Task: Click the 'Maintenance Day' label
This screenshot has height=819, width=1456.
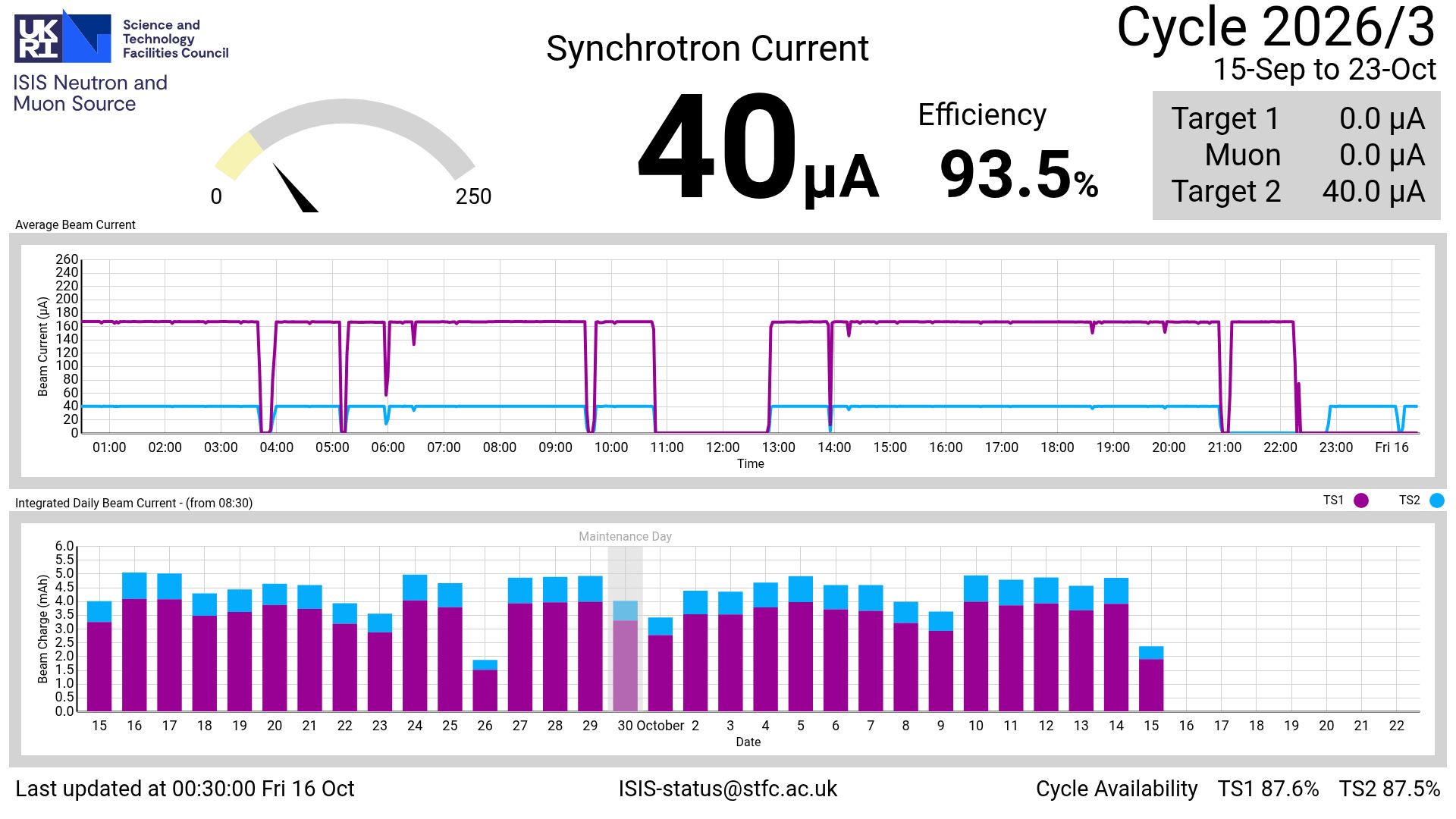Action: point(625,537)
